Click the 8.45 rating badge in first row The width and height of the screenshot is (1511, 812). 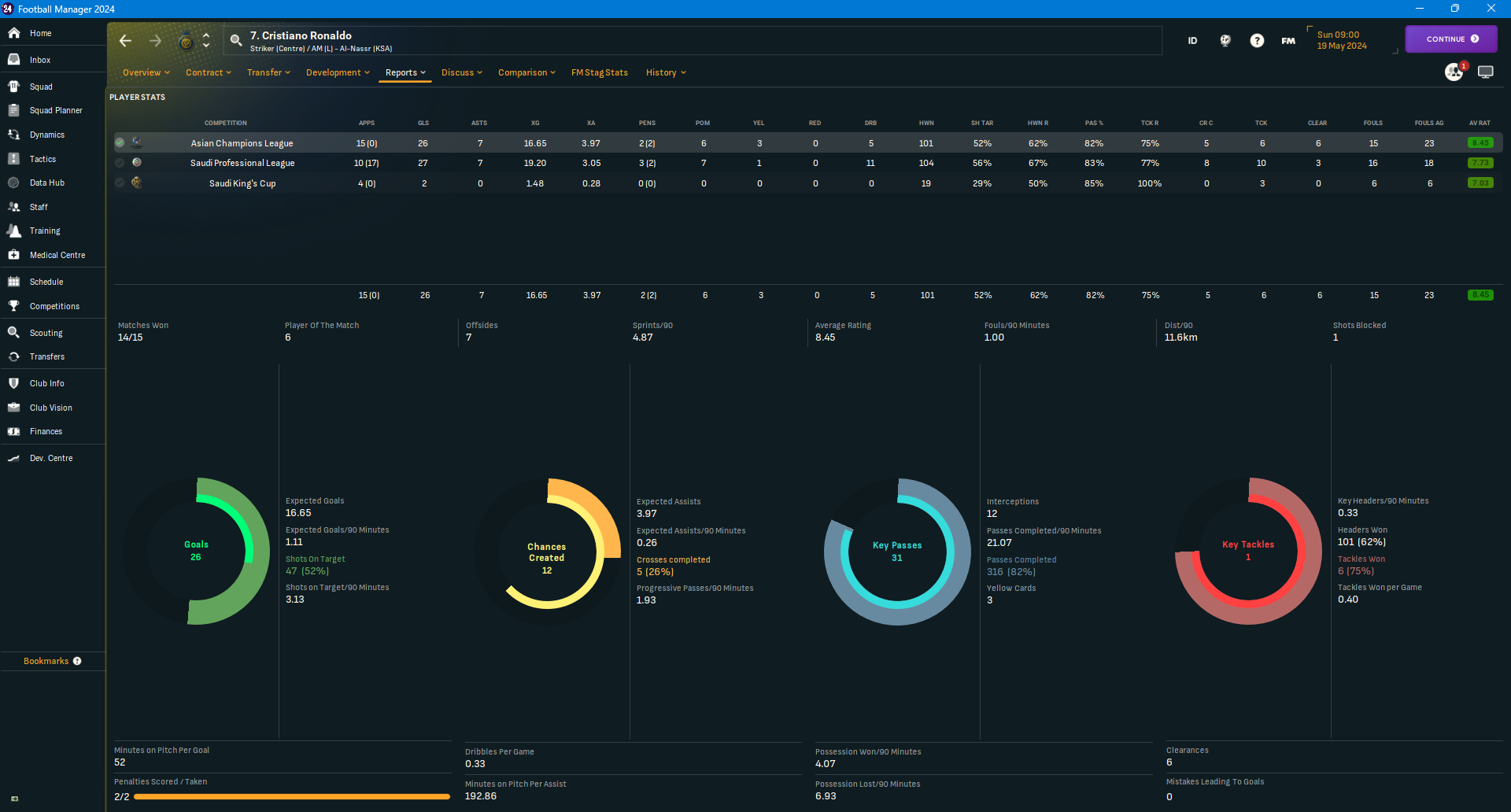click(1480, 143)
